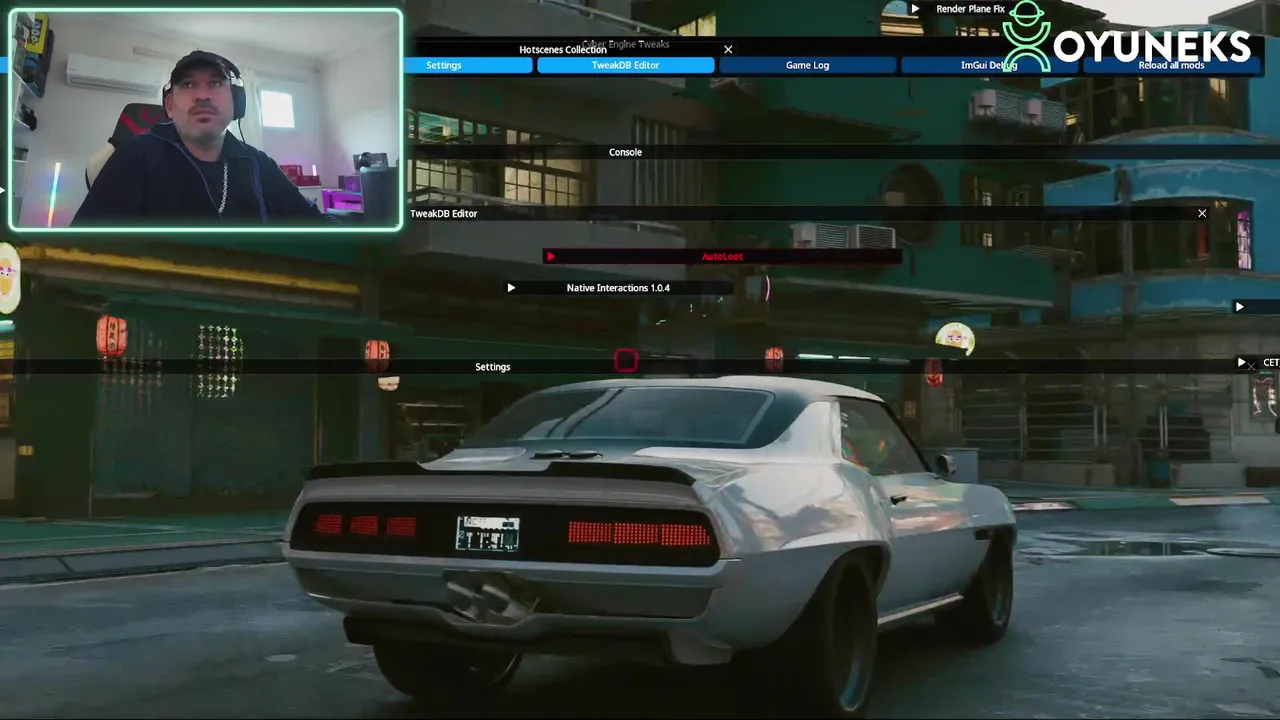Expand the Render Plane Fix window

click(x=915, y=9)
